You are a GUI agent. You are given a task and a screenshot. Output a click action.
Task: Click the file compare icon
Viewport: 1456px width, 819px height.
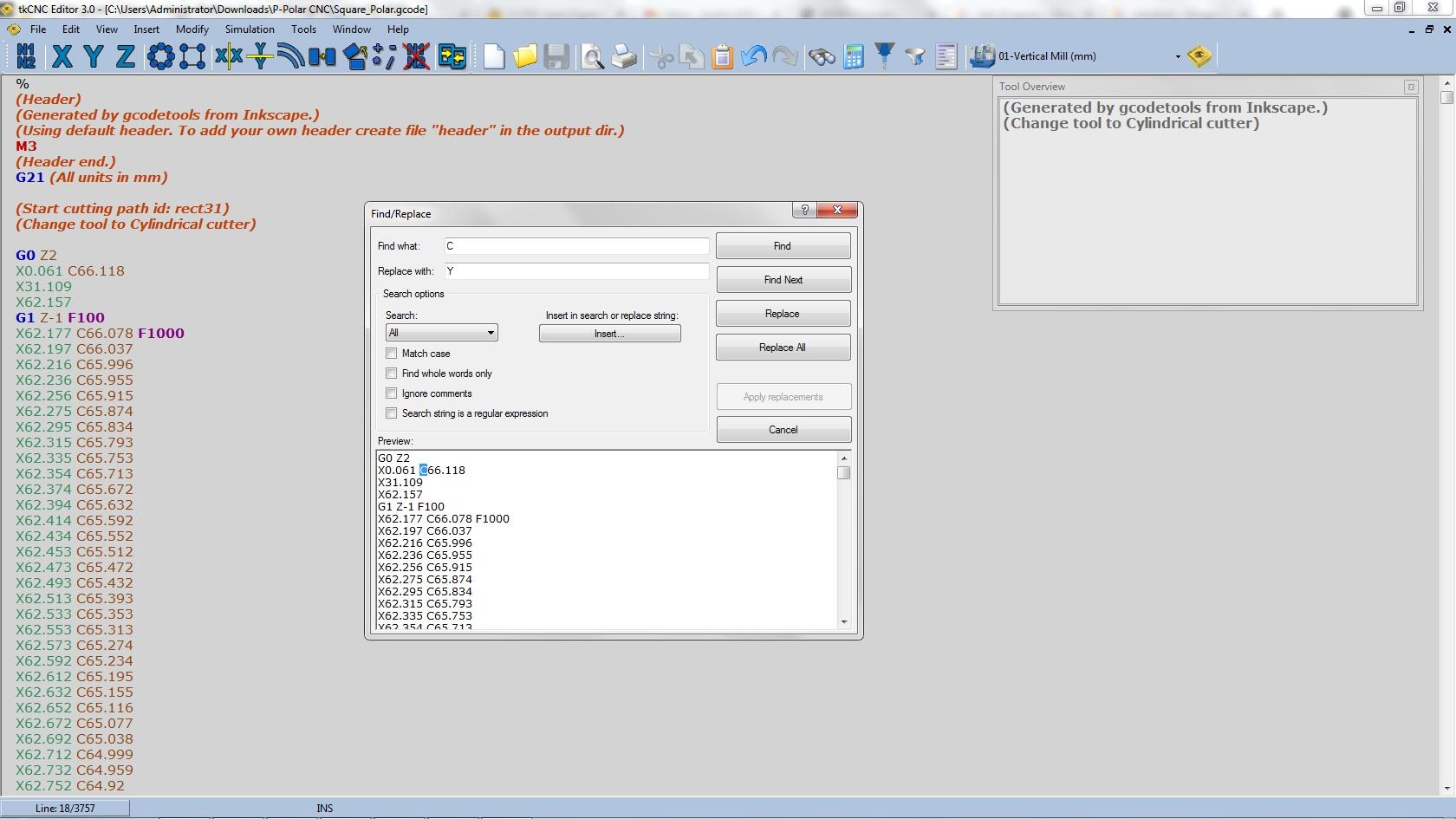pyautogui.click(x=452, y=56)
